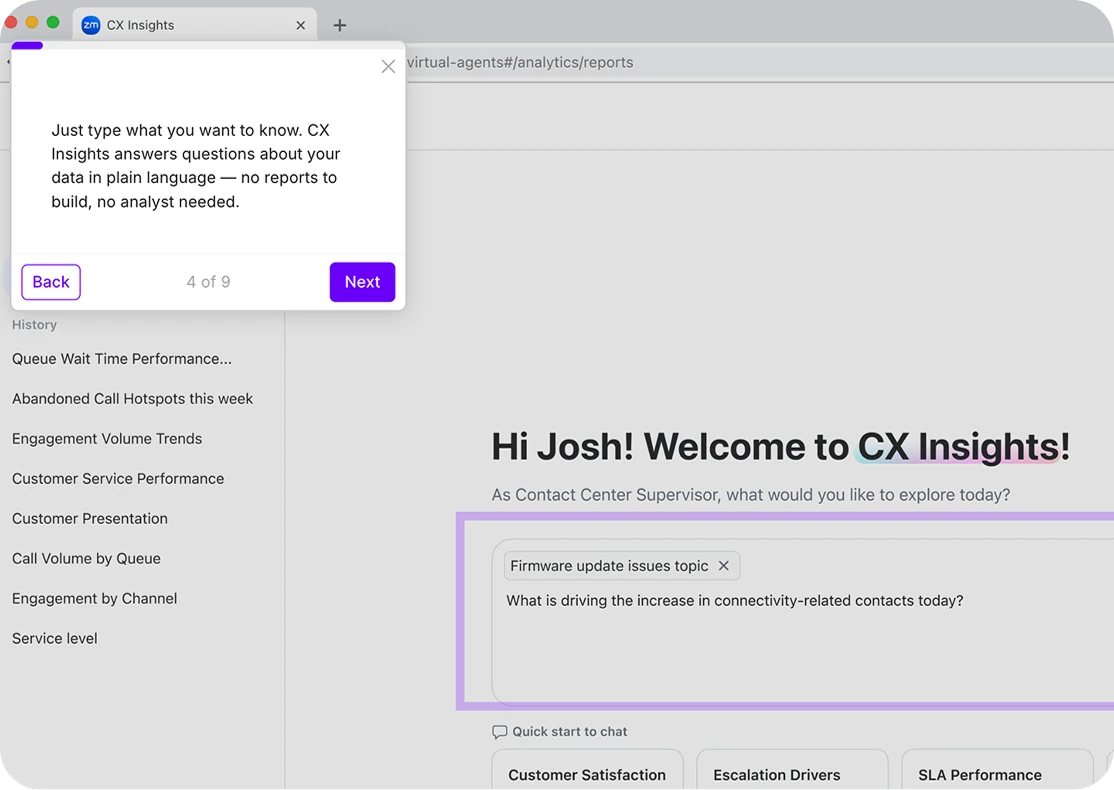
Task: Click the browser address bar URL
Action: (520, 63)
